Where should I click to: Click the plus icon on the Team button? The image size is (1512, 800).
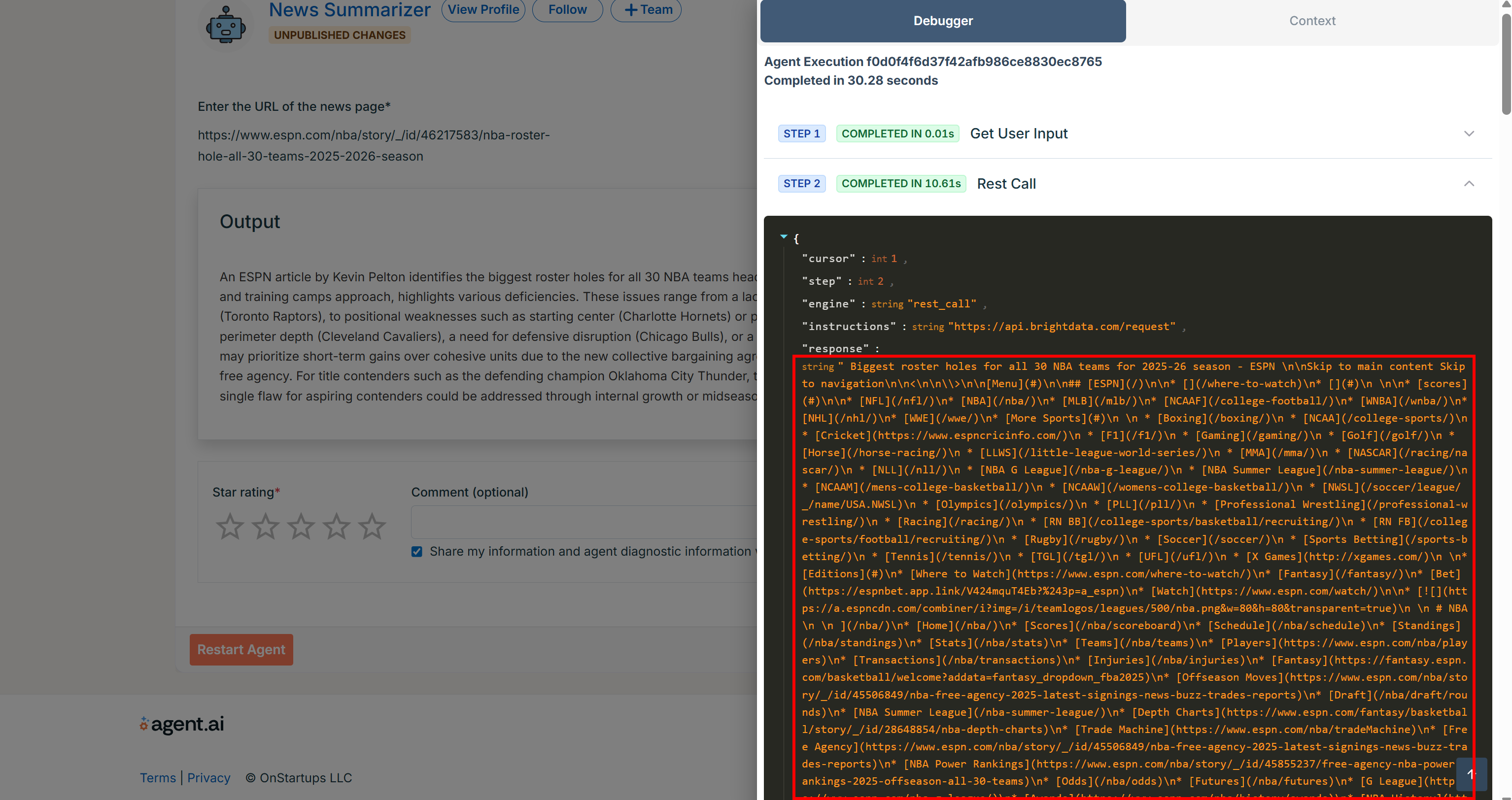(630, 9)
